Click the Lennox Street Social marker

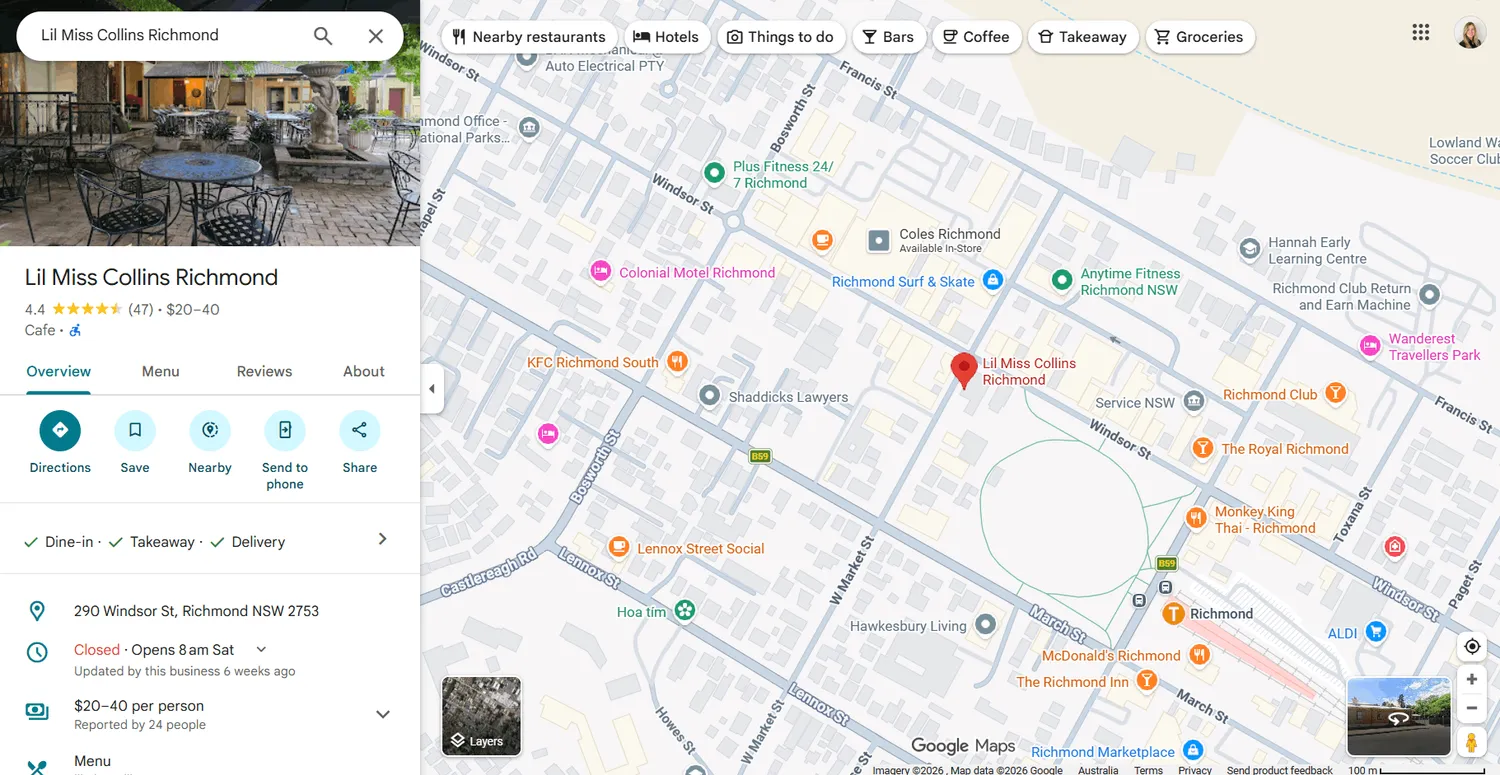619,547
